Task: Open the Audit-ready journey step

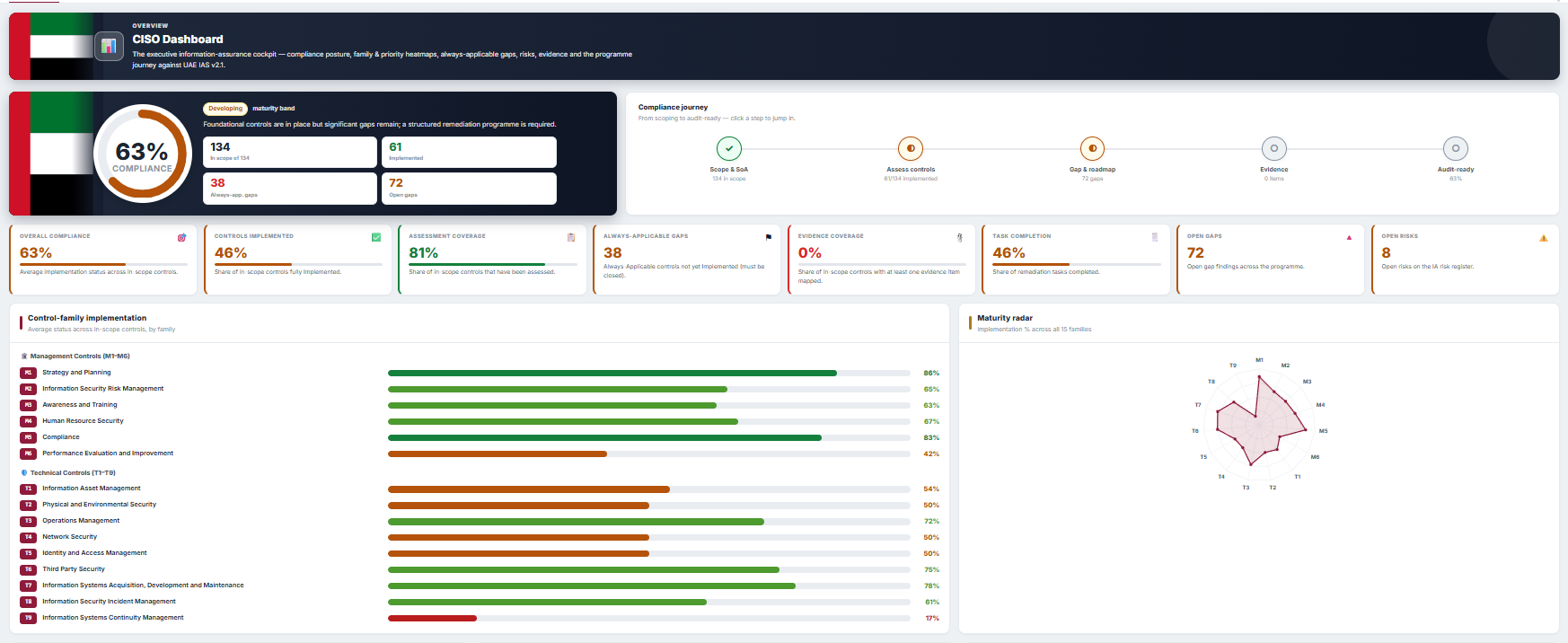Action: [1455, 148]
